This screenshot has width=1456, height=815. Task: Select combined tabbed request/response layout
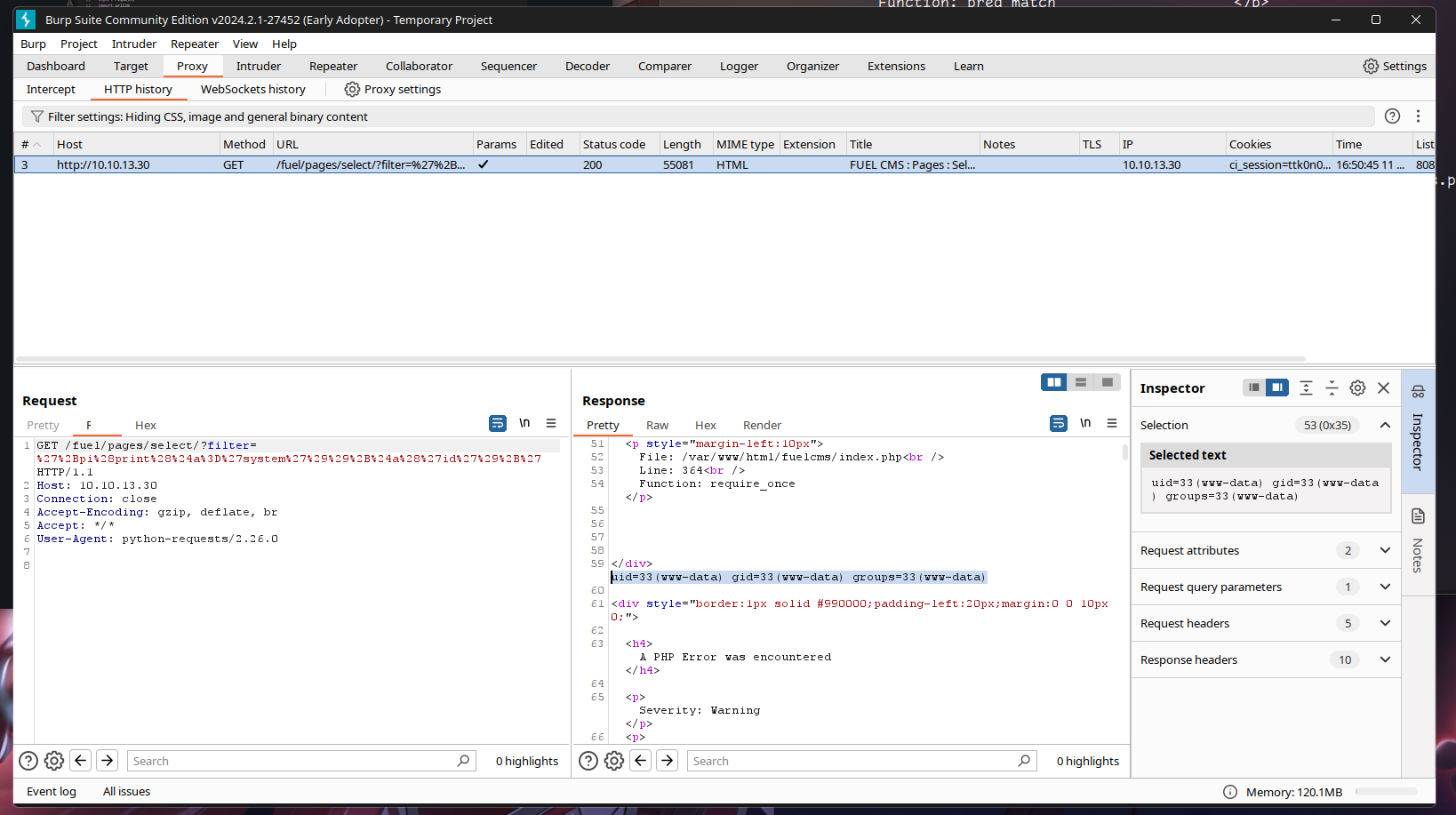click(x=1108, y=382)
